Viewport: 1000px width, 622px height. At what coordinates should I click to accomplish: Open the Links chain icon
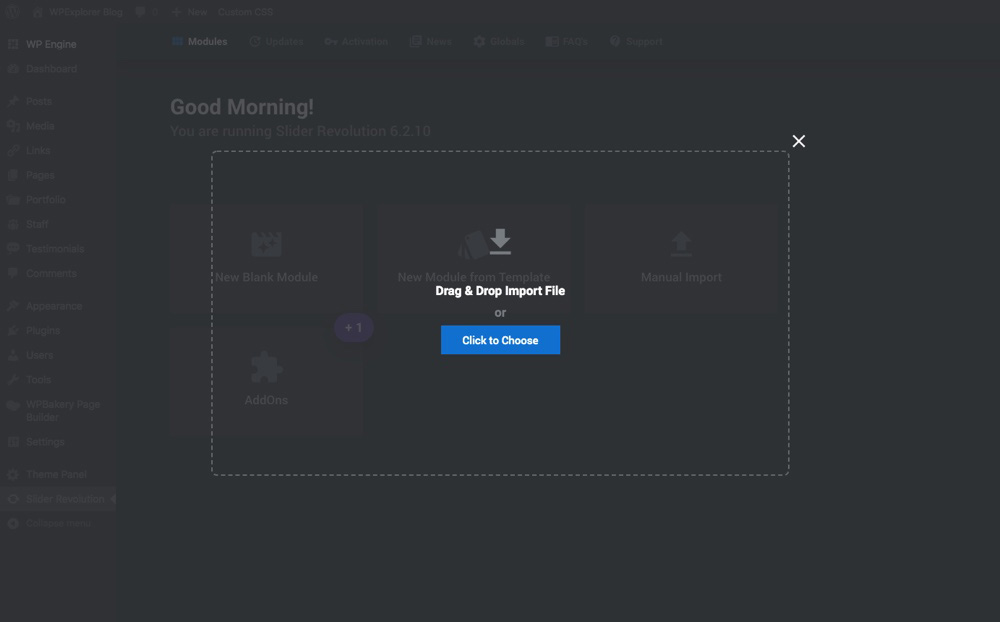point(13,151)
